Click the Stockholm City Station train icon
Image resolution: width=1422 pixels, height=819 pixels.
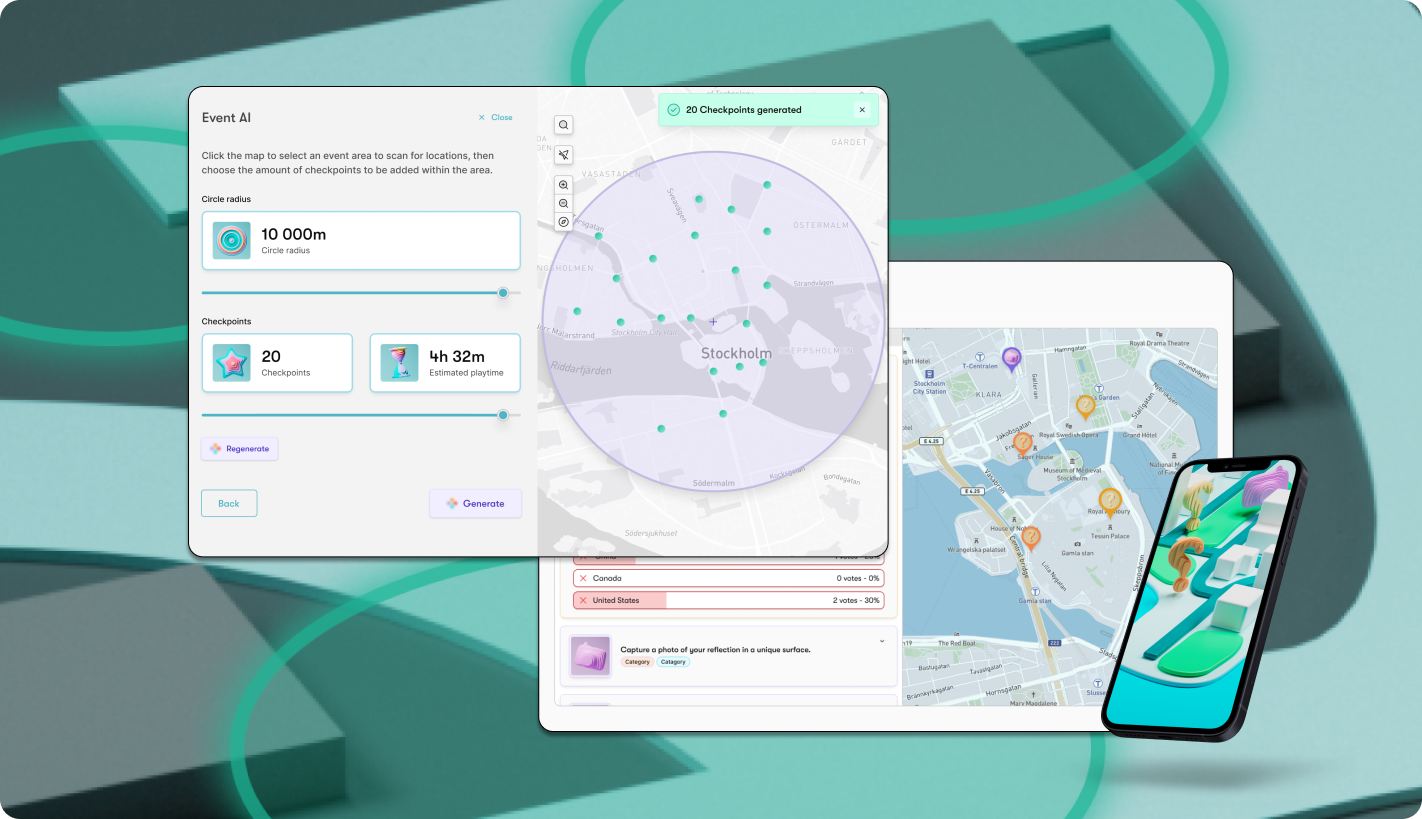coord(929,372)
